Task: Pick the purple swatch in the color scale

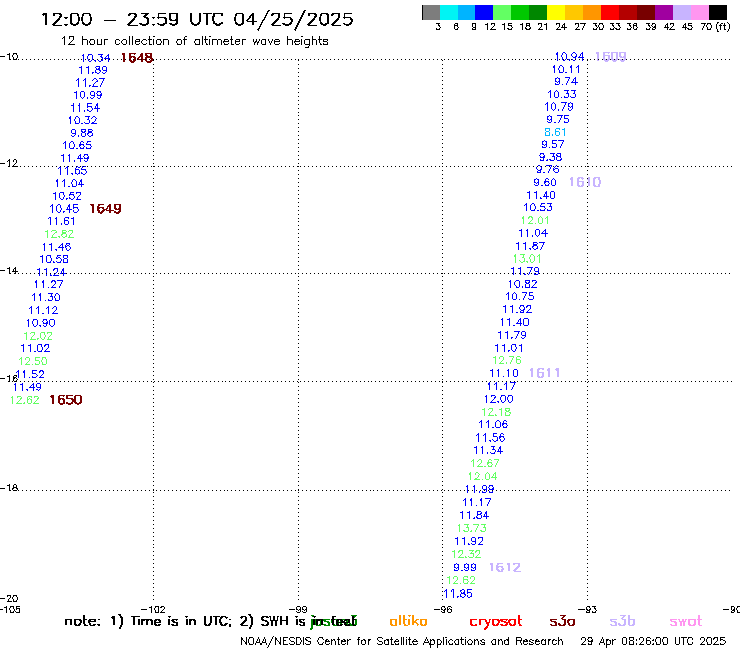Action: point(664,12)
